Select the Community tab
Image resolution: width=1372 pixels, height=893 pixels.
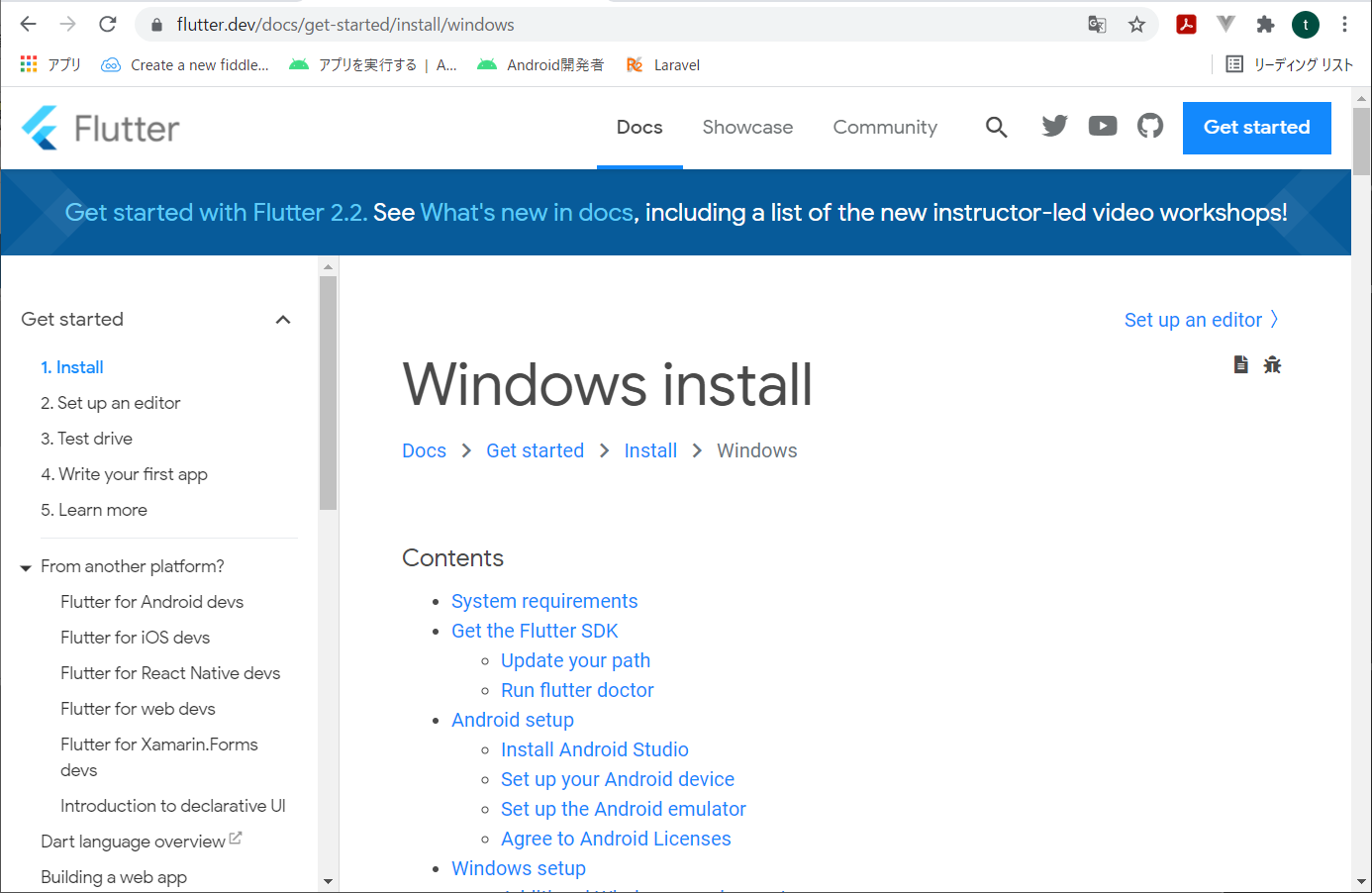pos(885,127)
